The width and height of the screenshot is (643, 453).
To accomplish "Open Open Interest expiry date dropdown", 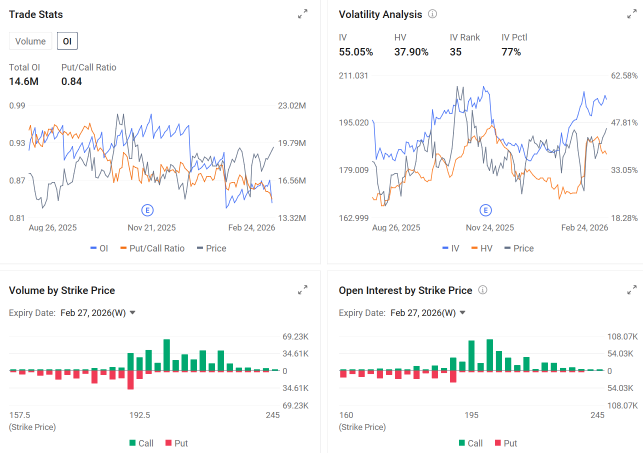I will (428, 313).
